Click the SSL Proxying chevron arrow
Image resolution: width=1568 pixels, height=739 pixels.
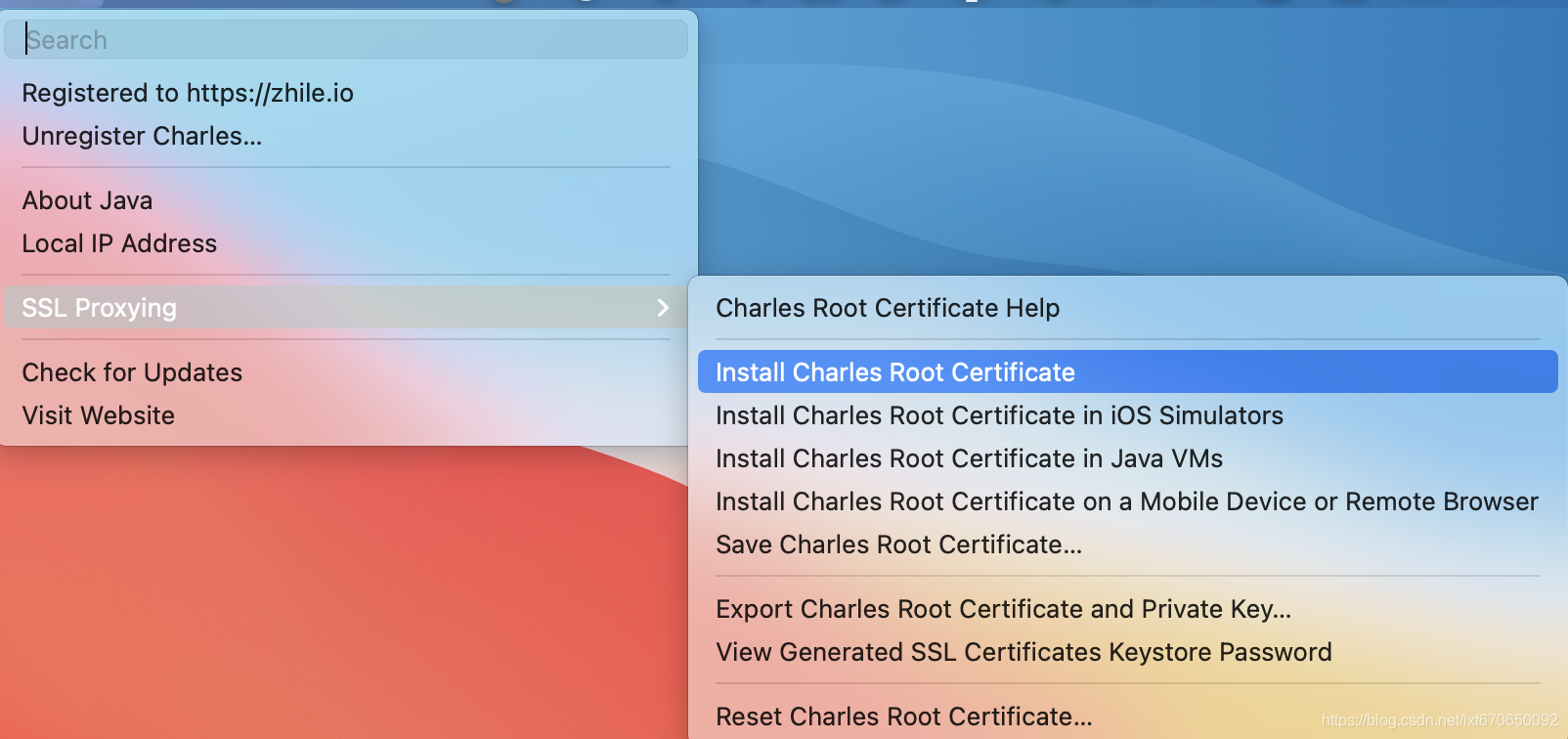(664, 308)
